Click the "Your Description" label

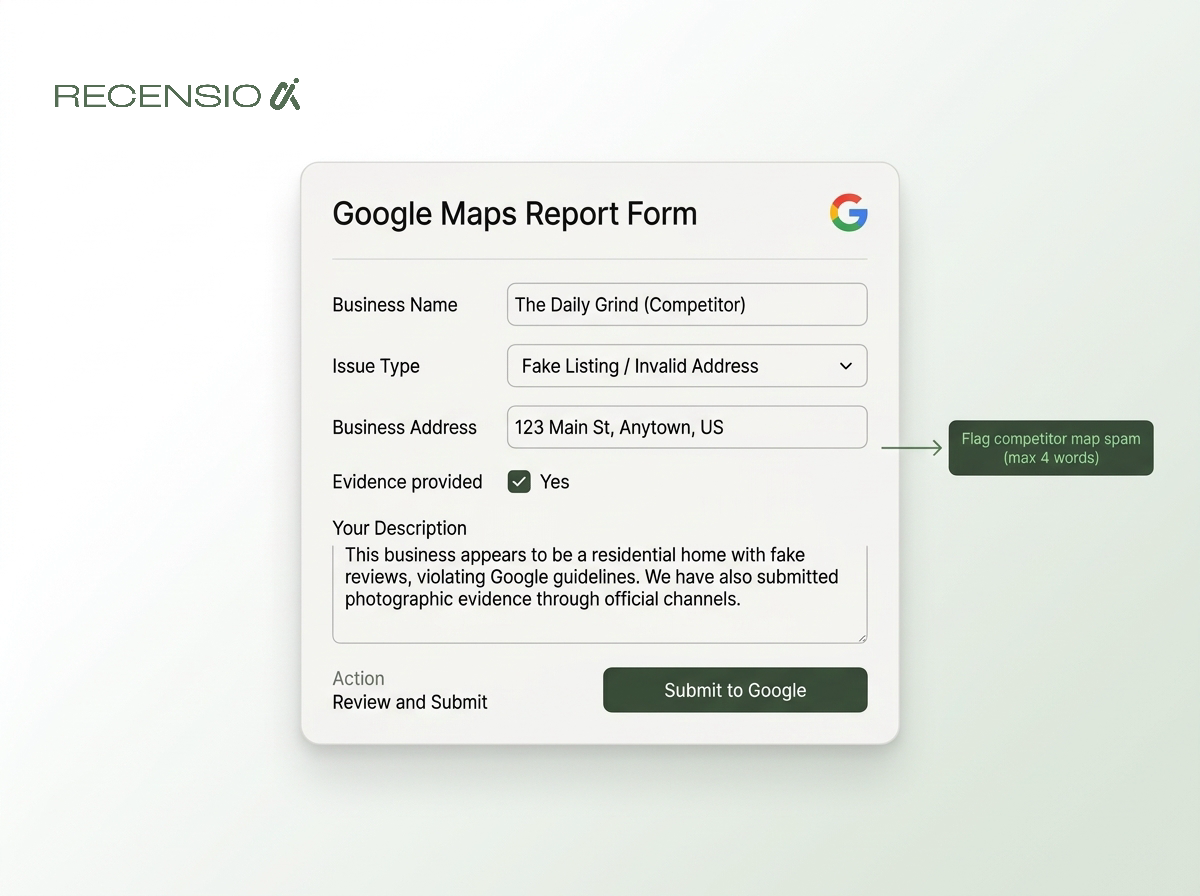click(400, 528)
